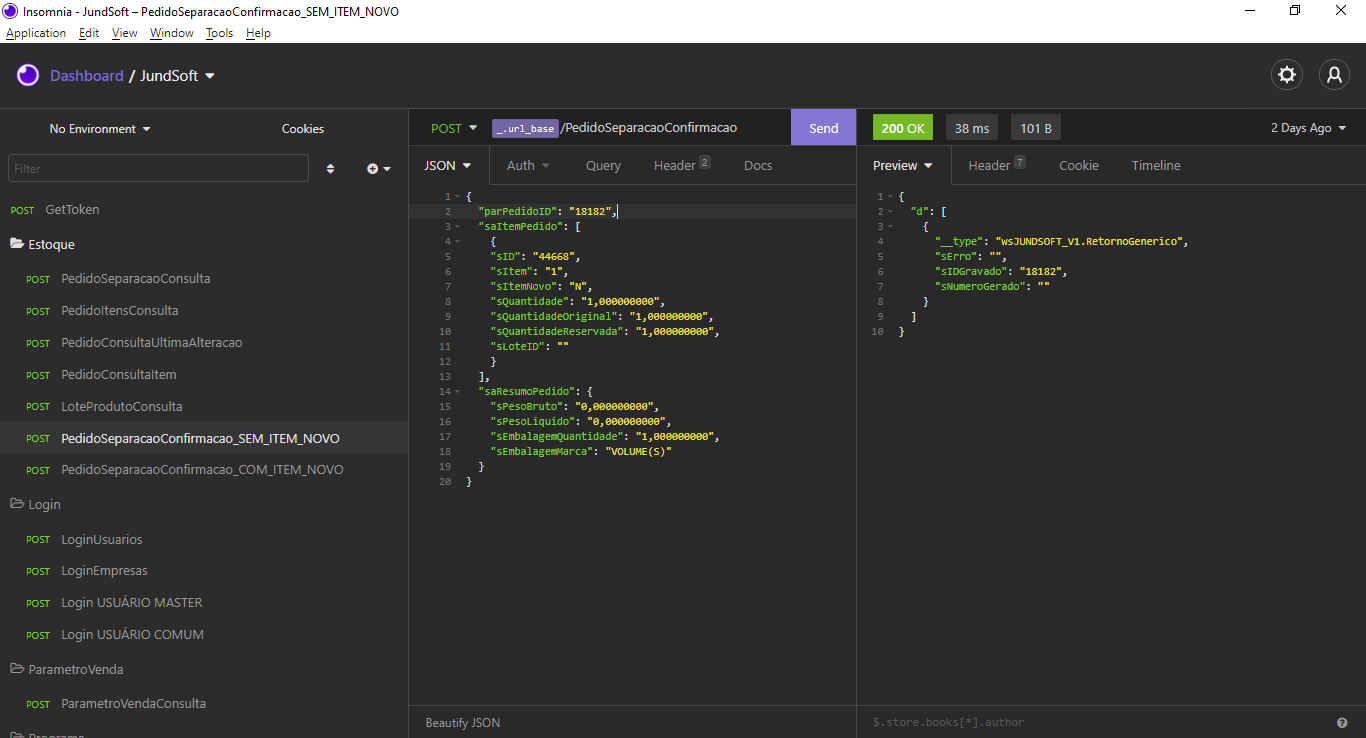
Task: Click the ParametroVenda folder icon
Action: (17, 668)
